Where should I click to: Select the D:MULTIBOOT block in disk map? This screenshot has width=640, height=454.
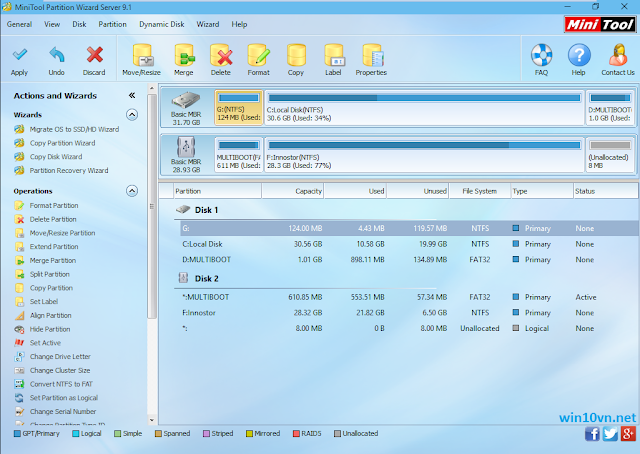610,108
